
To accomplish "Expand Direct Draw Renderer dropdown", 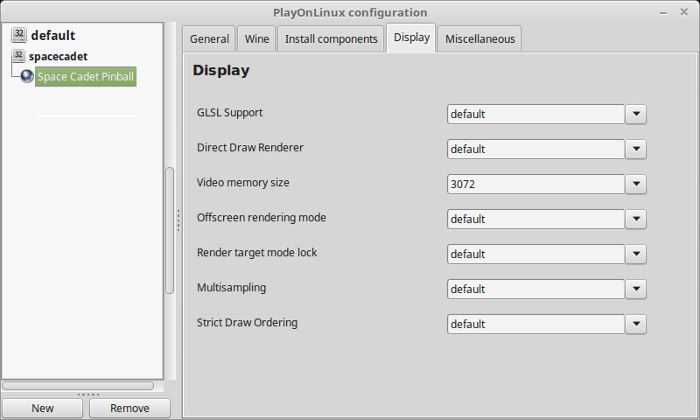I will (x=636, y=149).
